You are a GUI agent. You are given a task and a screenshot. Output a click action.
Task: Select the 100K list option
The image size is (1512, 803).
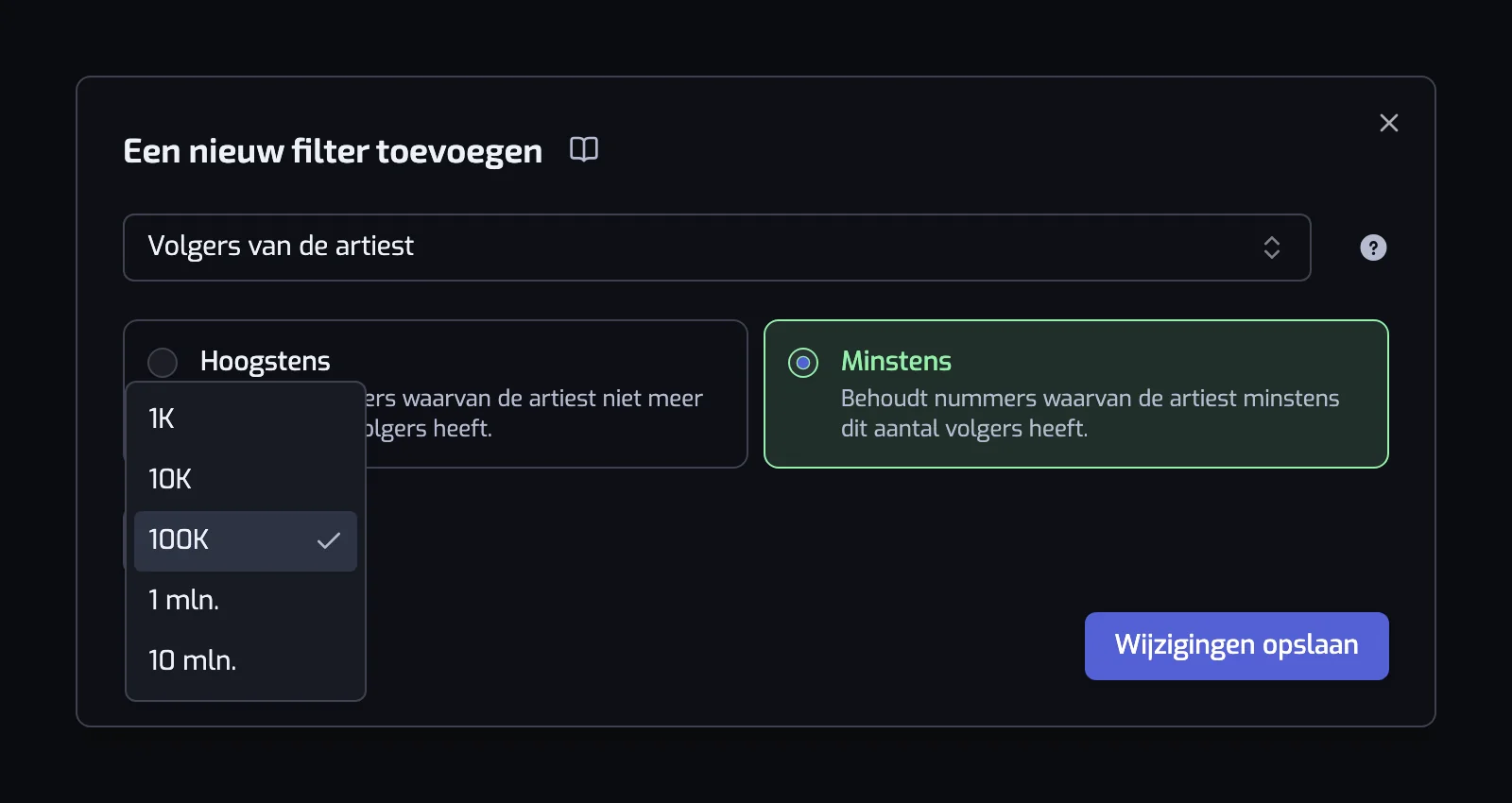click(246, 540)
